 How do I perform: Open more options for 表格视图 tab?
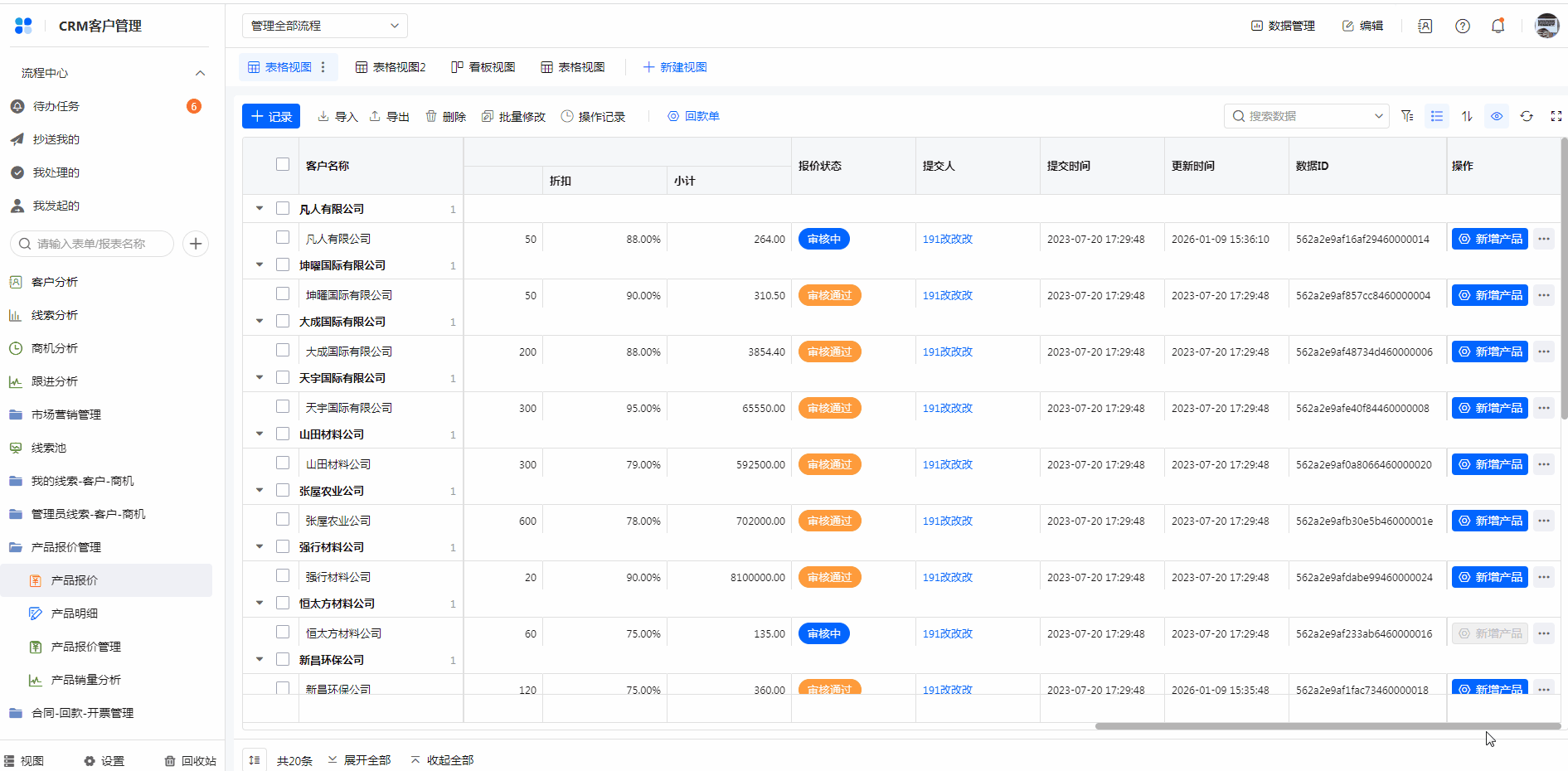[323, 67]
